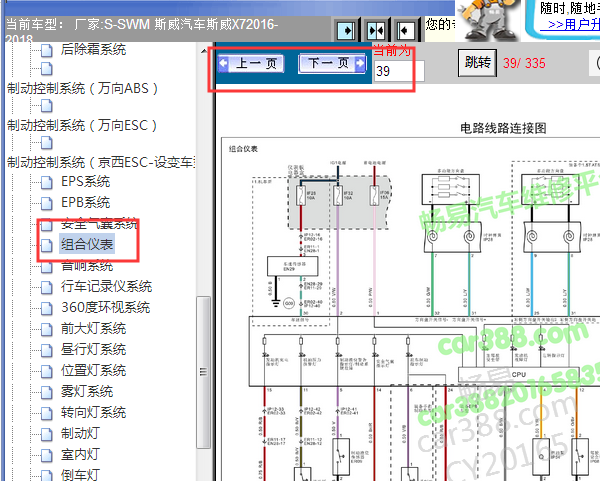600x481 pixels.
Task: Click the page icon beside 位置灯系统
Action: pyautogui.click(x=47, y=372)
